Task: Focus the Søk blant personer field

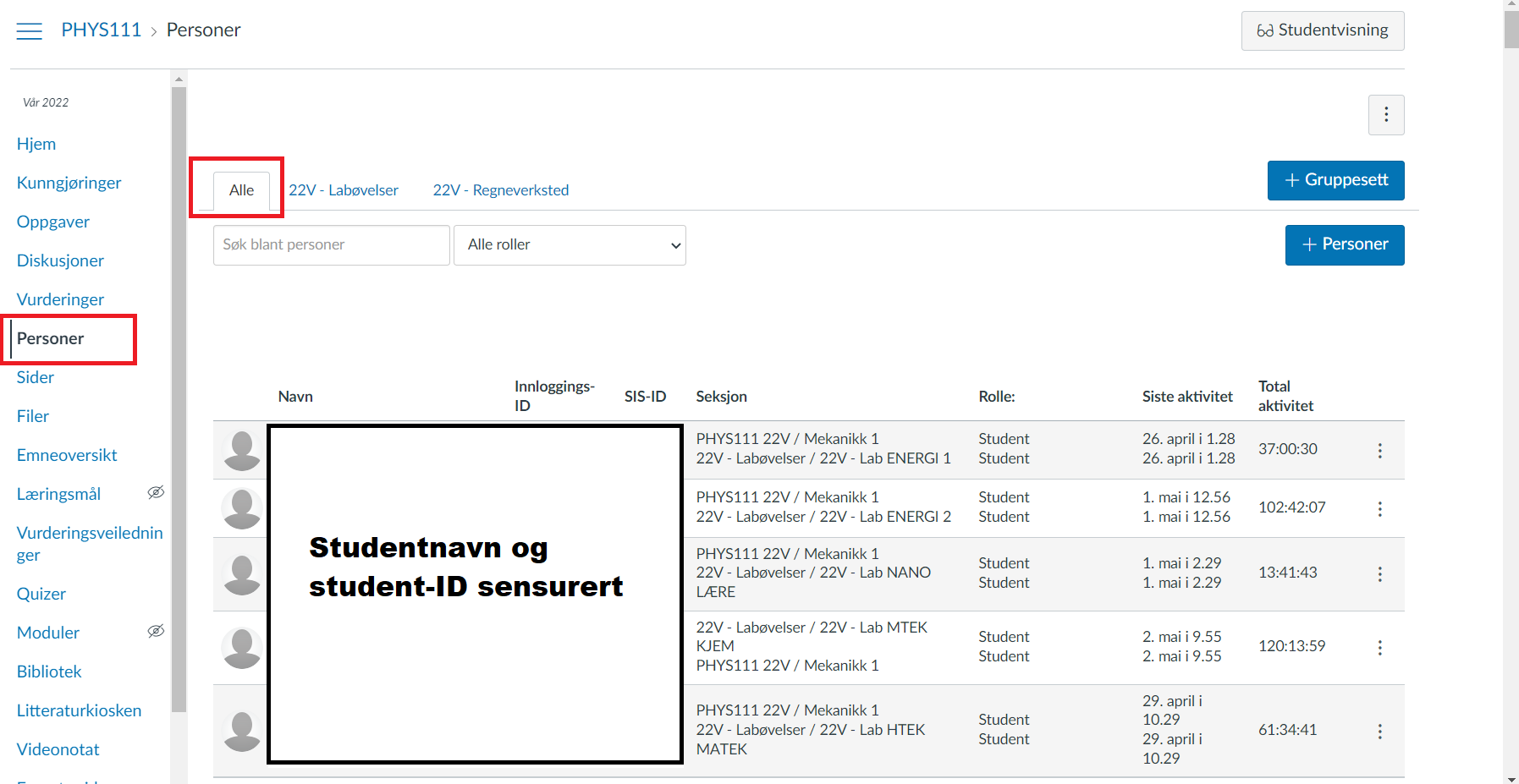Action: tap(332, 245)
